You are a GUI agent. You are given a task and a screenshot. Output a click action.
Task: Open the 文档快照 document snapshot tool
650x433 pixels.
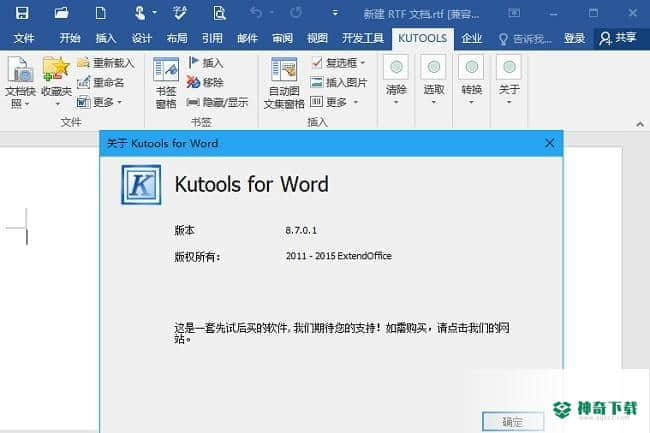click(20, 82)
